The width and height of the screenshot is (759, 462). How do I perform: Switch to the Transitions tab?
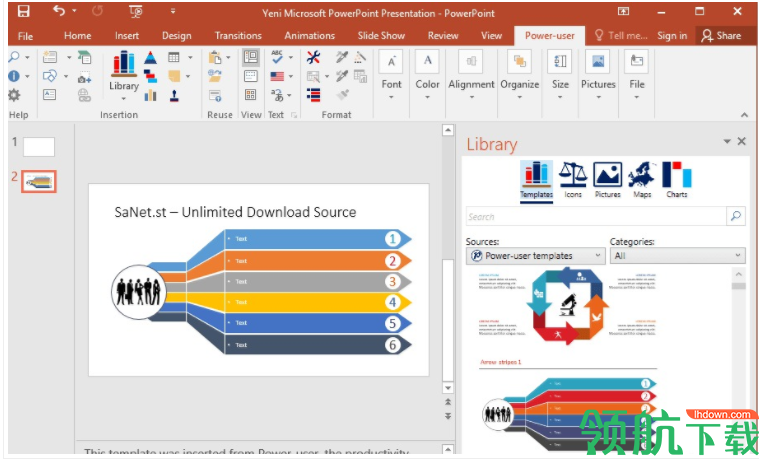238,36
